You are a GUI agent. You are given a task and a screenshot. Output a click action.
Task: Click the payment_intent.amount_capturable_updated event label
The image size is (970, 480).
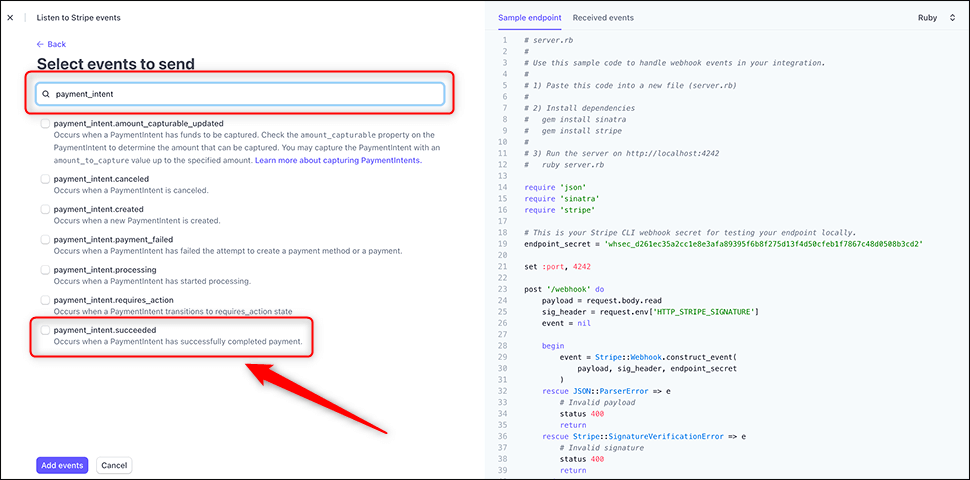click(x=139, y=124)
